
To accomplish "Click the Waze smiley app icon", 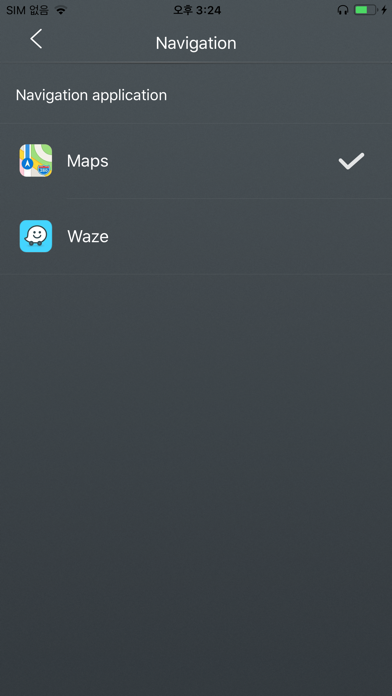I will pos(36,236).
